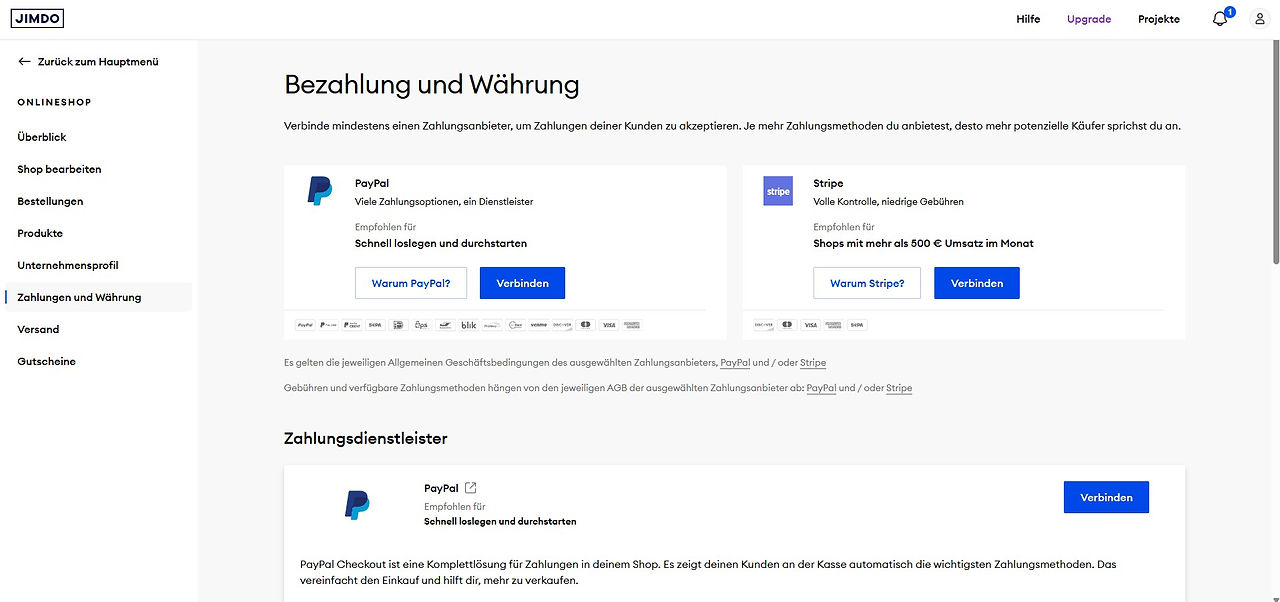Click the Mastercard badge in the PayPal card
This screenshot has width=1280, height=602.
pos(586,325)
